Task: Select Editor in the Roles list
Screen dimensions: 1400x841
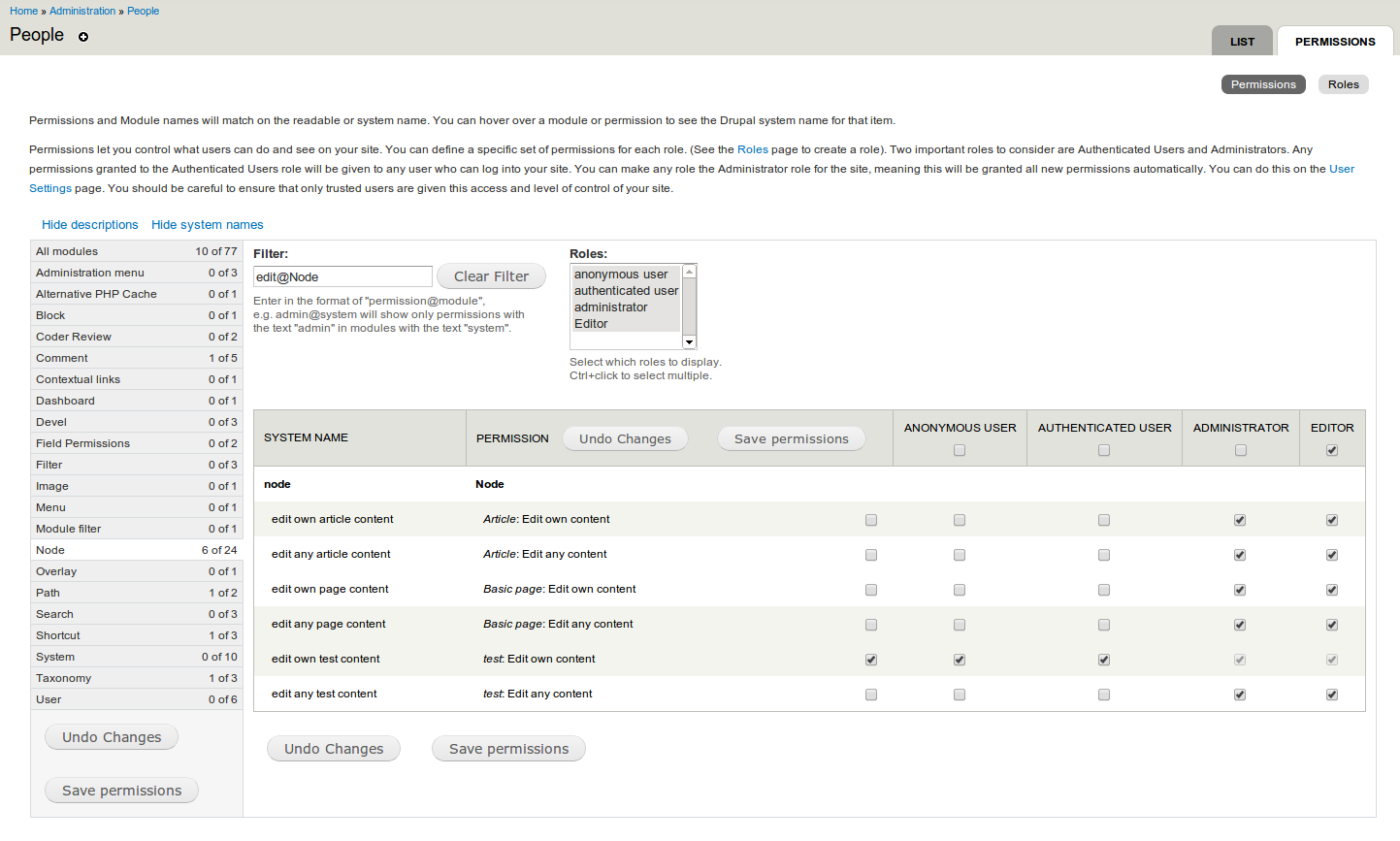Action: point(626,324)
